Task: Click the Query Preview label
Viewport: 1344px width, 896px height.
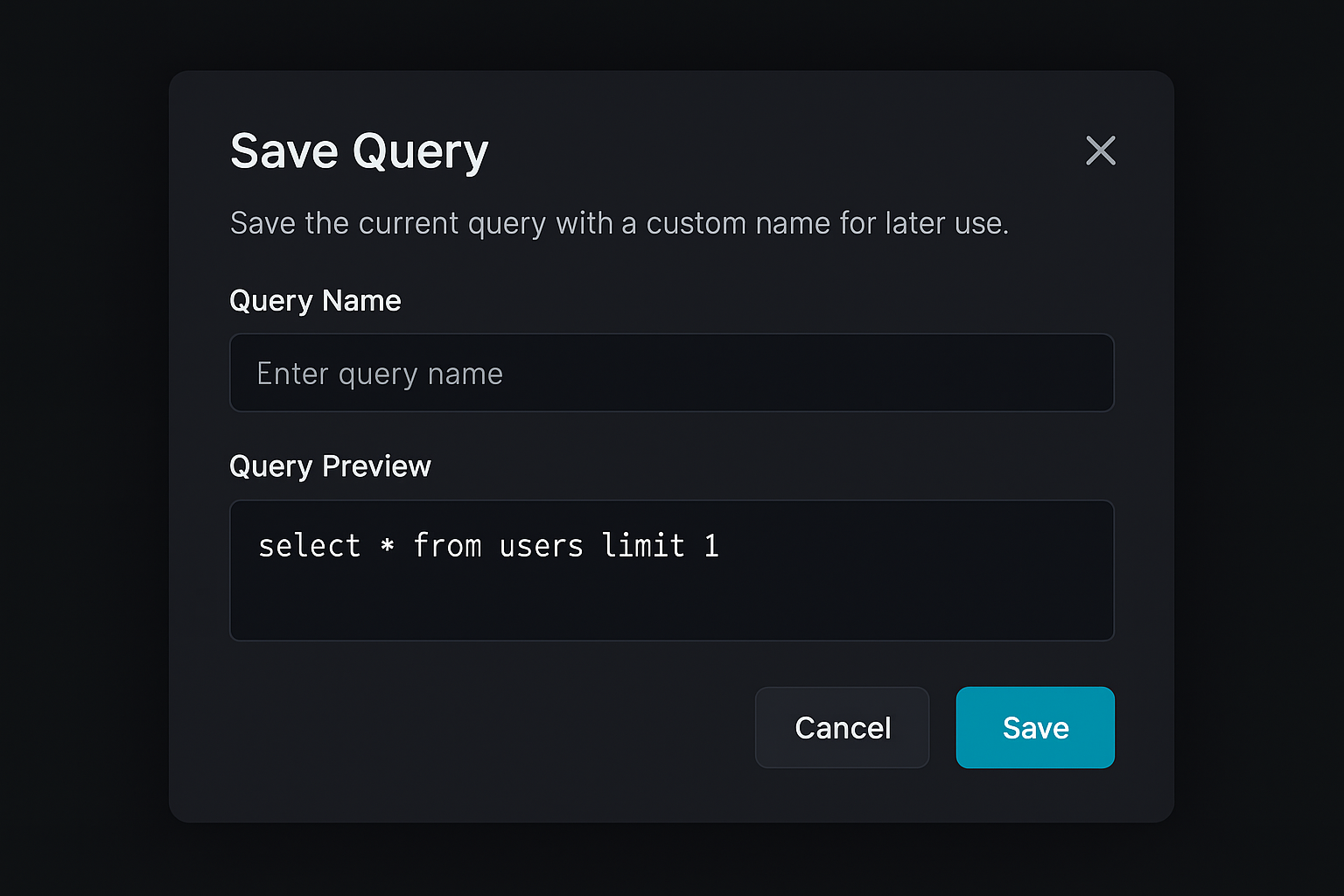Action: 330,465
